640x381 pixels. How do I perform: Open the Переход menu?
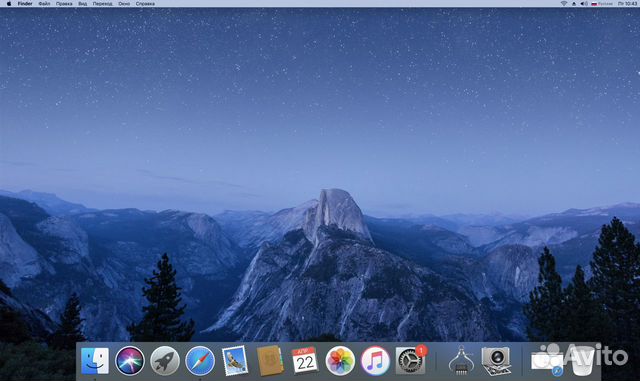point(102,4)
